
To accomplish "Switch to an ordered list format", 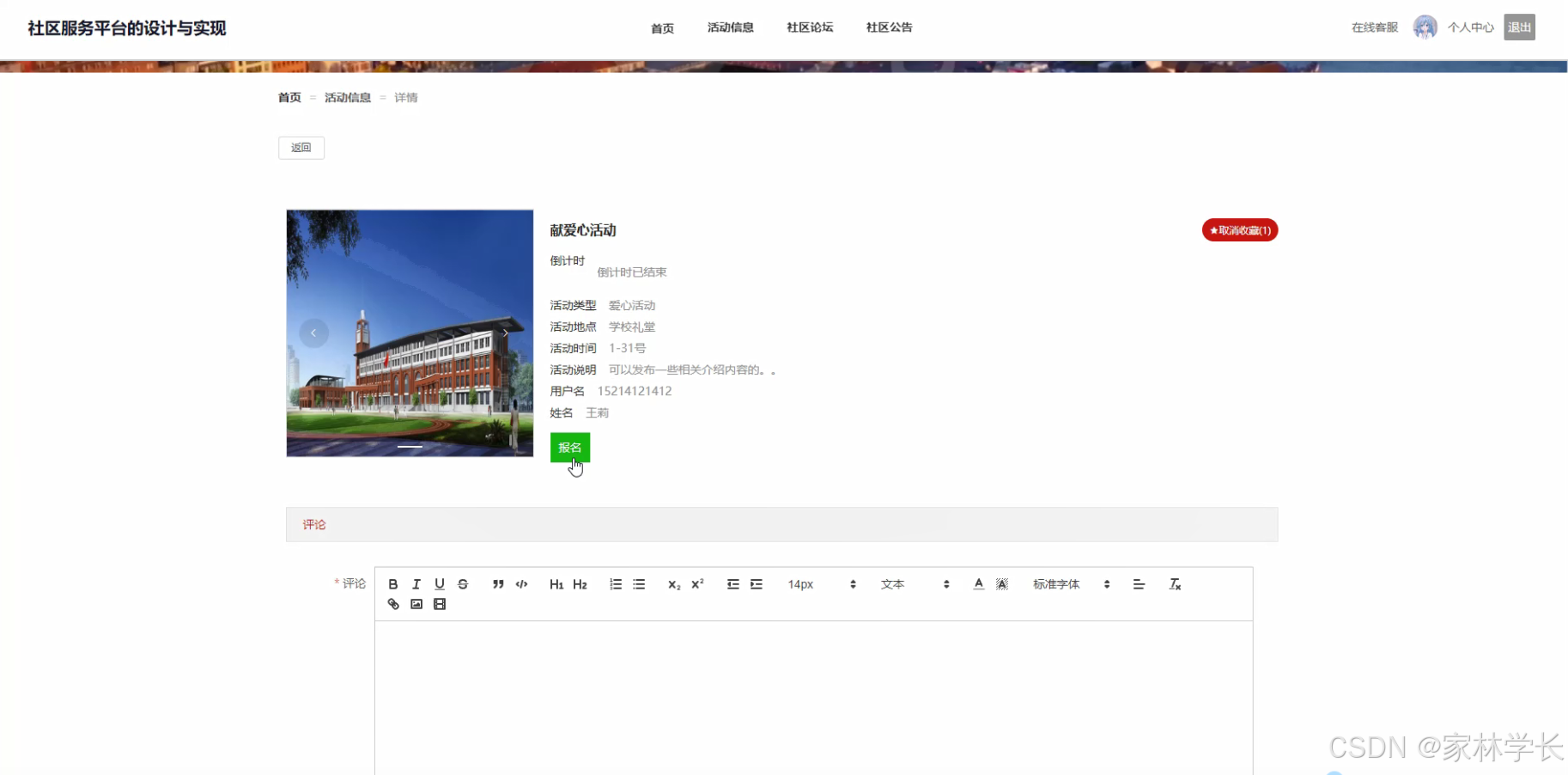I will tap(615, 583).
